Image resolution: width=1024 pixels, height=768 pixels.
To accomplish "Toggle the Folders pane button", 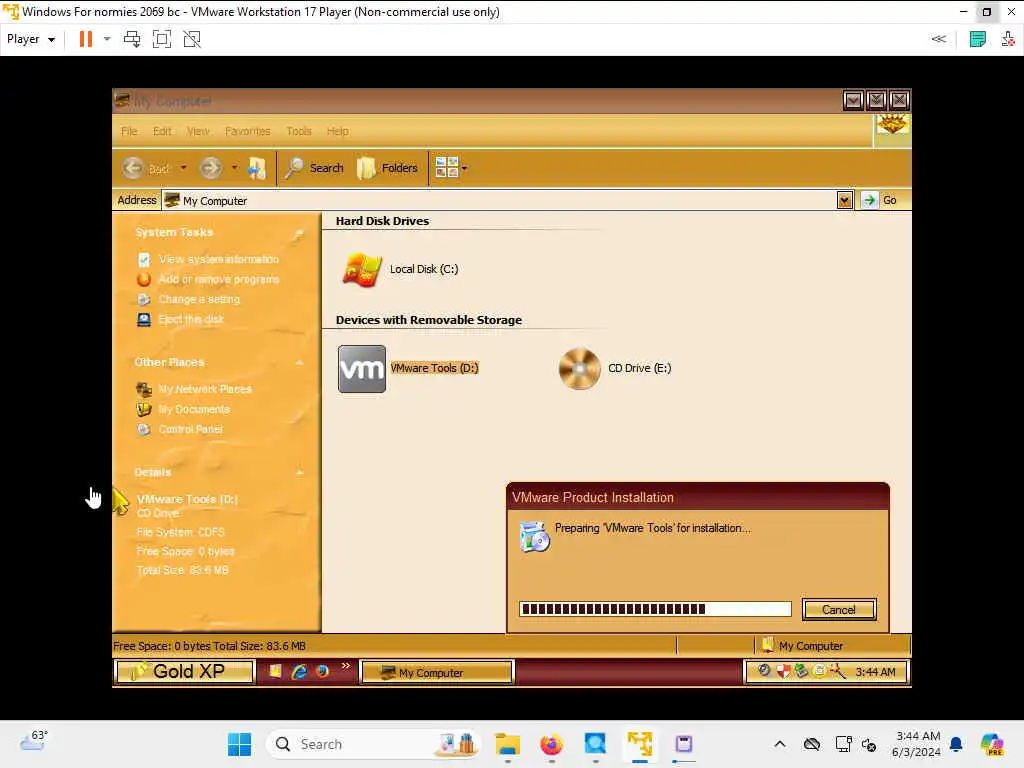I will tap(387, 168).
